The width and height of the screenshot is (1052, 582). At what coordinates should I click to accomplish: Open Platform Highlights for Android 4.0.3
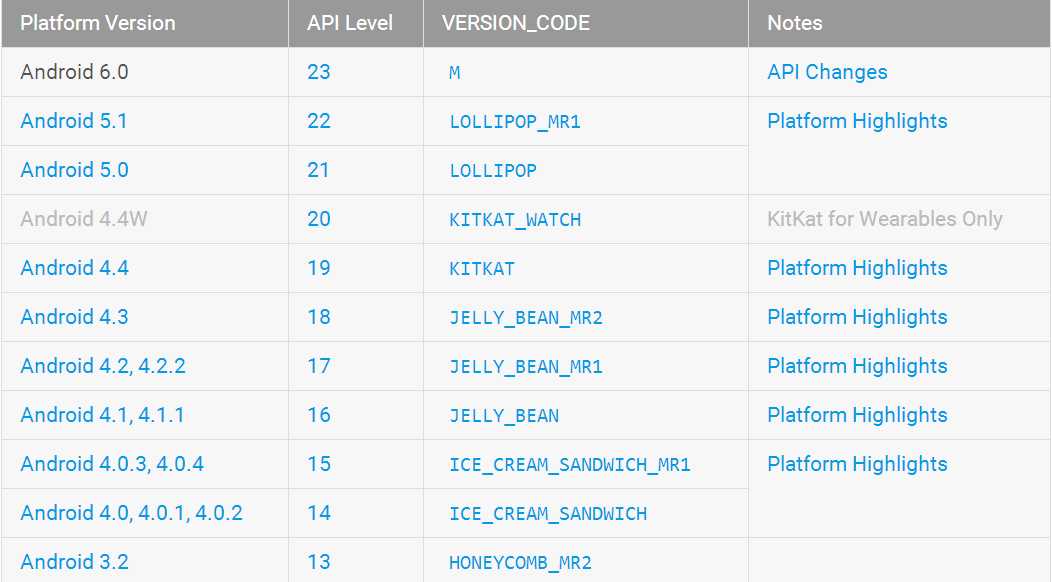(x=857, y=464)
